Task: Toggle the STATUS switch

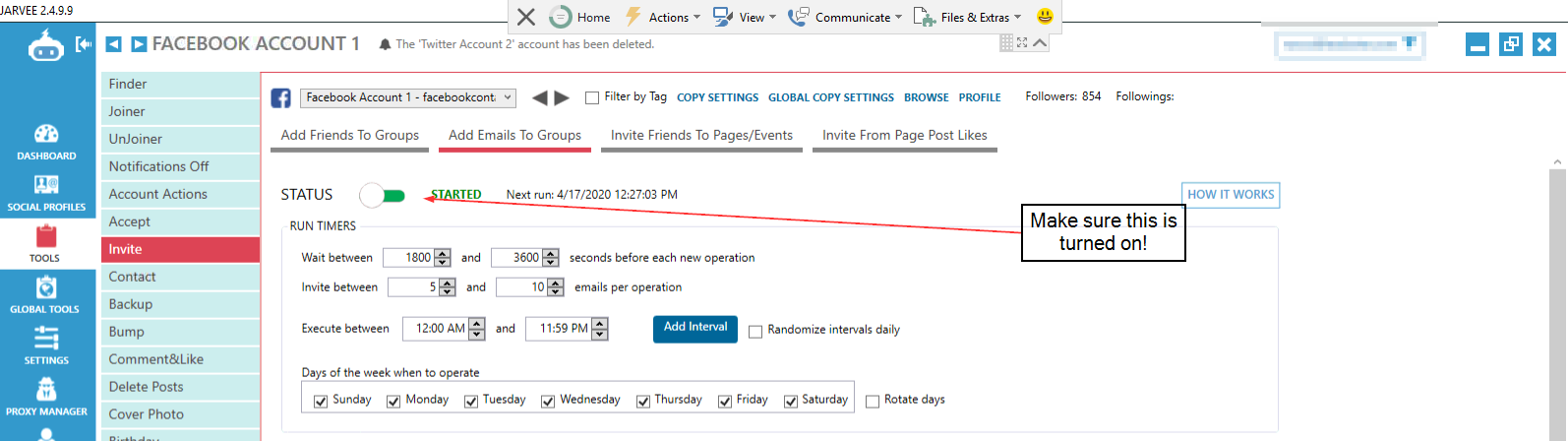Action: 383,195
